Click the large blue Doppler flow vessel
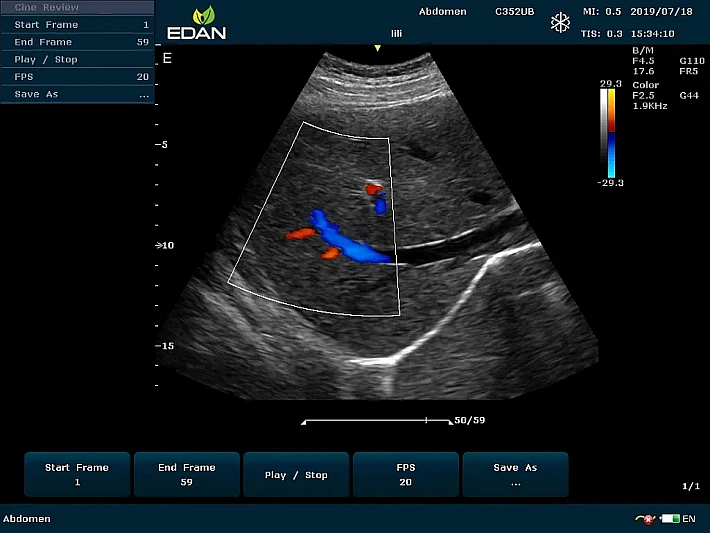The image size is (710, 533). (x=348, y=240)
